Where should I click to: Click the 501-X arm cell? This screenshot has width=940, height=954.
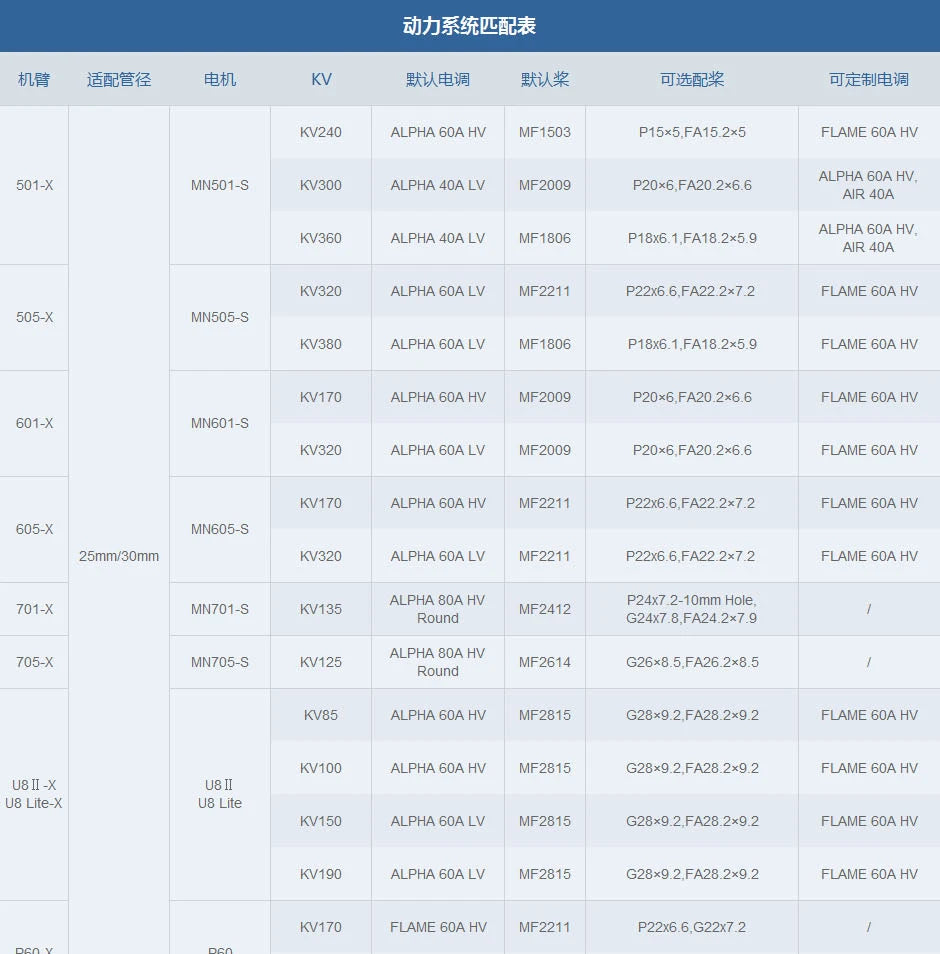tap(34, 185)
